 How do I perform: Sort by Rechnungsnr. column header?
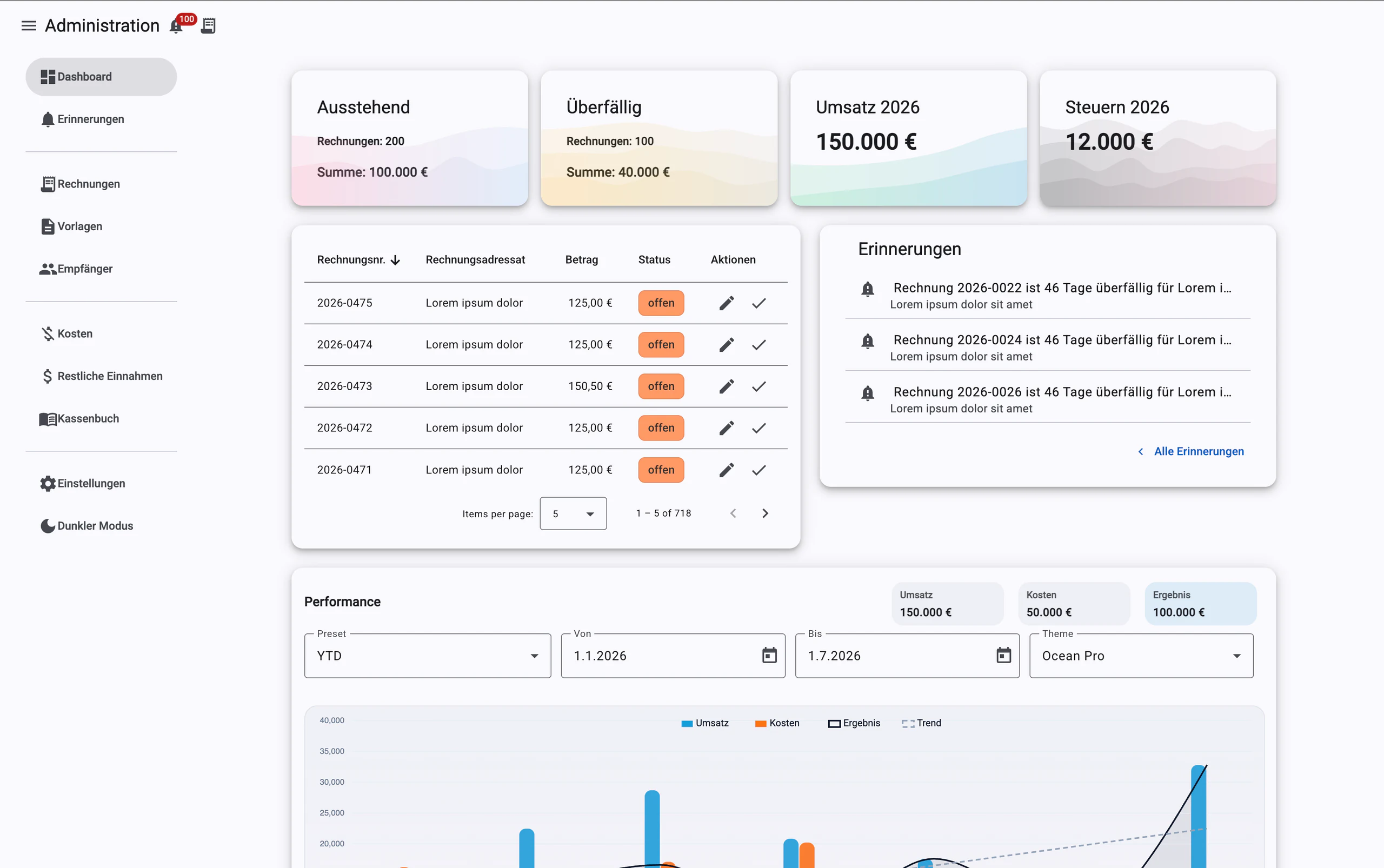click(x=358, y=260)
